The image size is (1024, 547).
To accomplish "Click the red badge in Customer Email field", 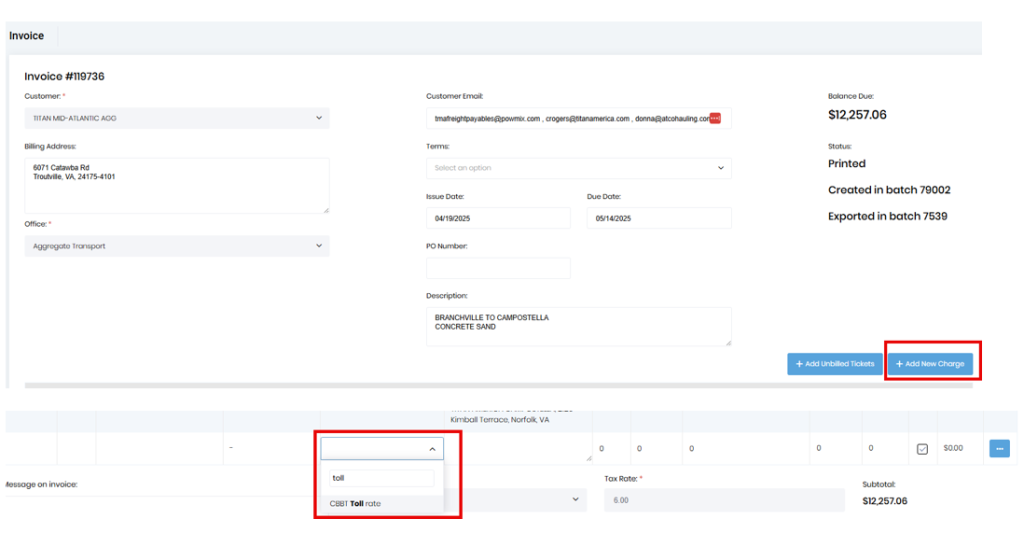I will (x=715, y=118).
